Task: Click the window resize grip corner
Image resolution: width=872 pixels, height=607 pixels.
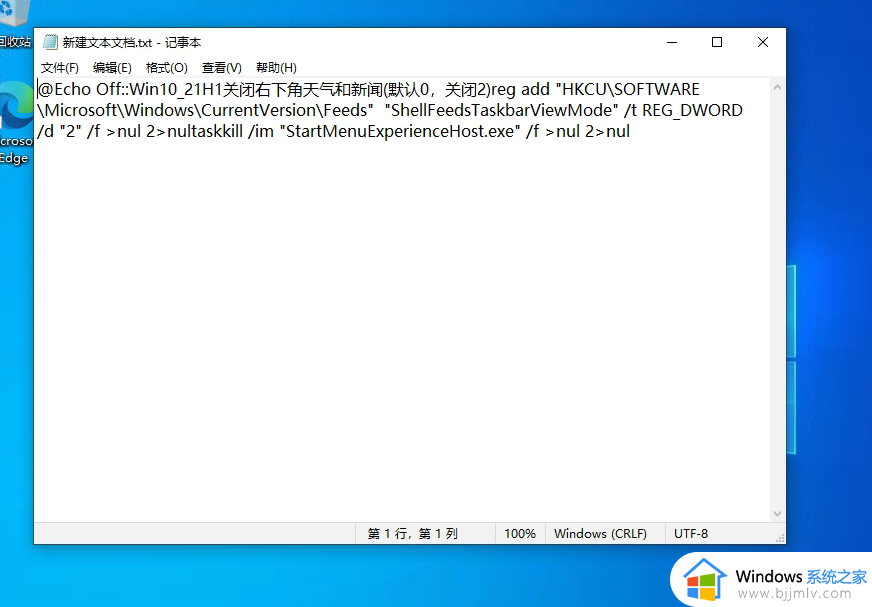Action: click(x=780, y=538)
